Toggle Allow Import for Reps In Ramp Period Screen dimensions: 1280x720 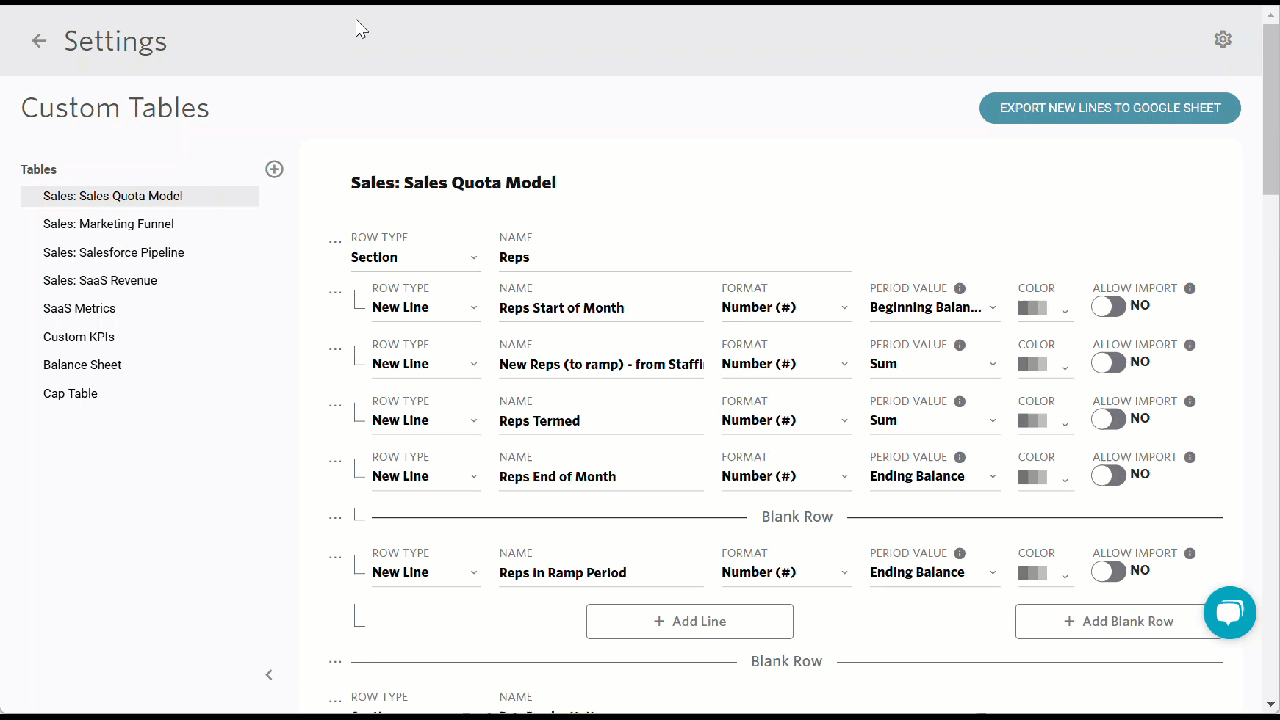point(1109,571)
